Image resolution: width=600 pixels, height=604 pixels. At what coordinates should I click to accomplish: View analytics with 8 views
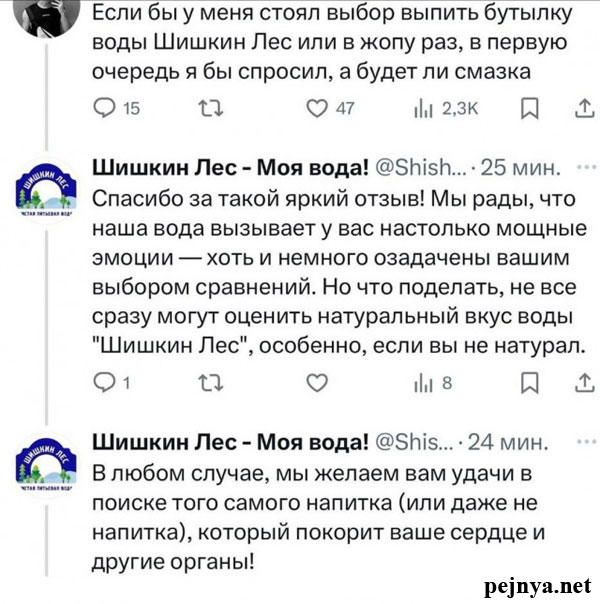coord(422,381)
